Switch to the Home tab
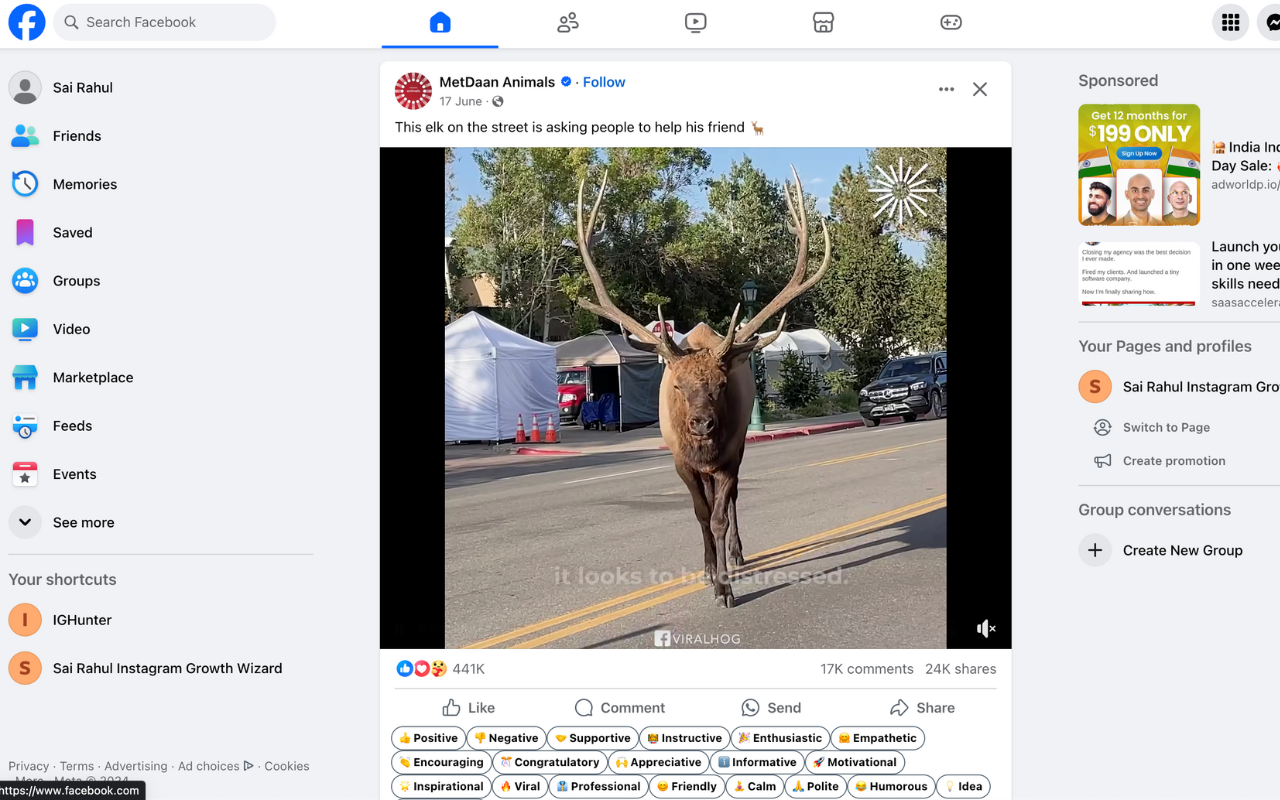The image size is (1280, 800). coord(440,22)
